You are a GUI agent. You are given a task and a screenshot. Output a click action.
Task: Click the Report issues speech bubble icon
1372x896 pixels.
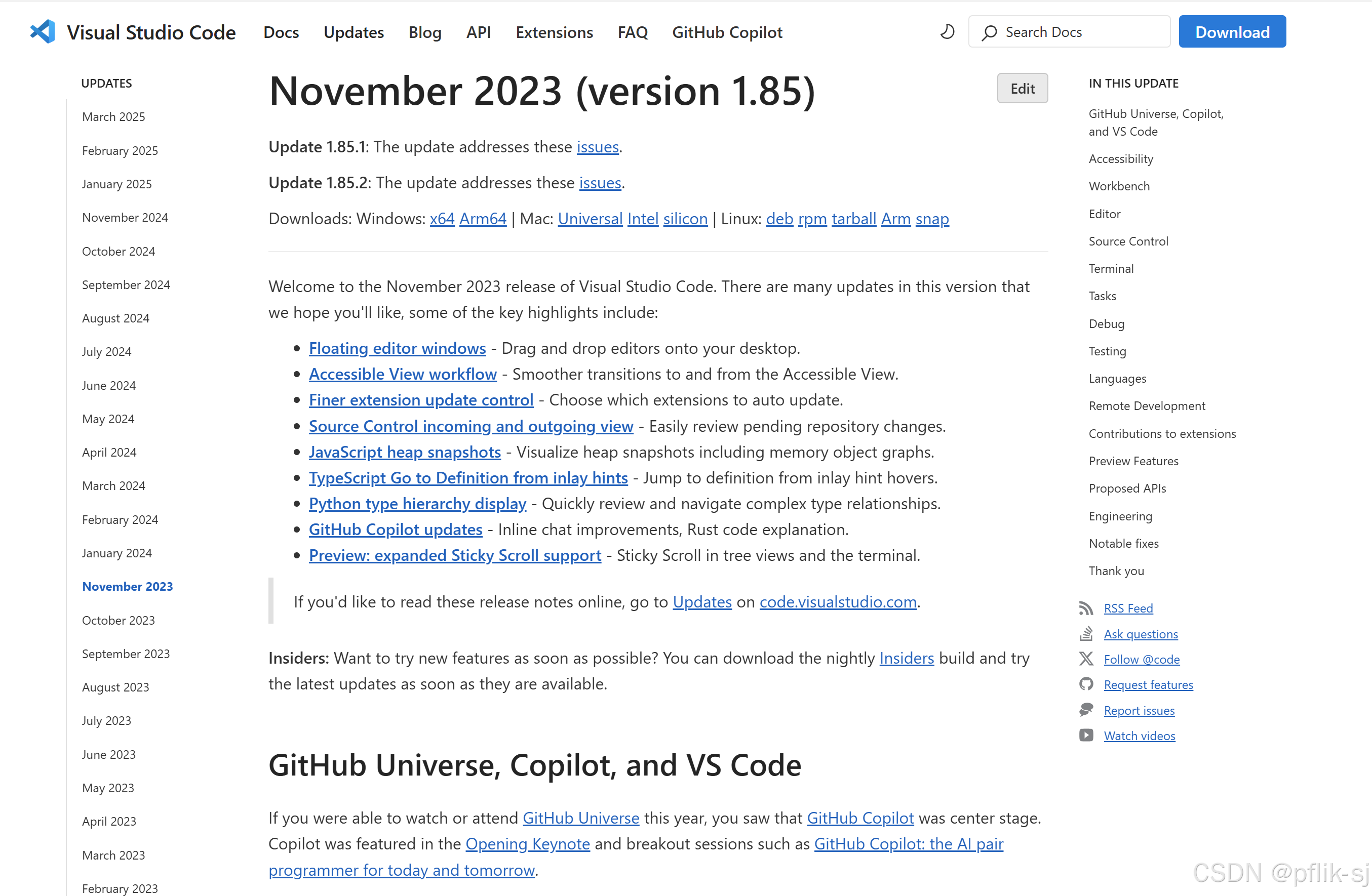coord(1085,710)
